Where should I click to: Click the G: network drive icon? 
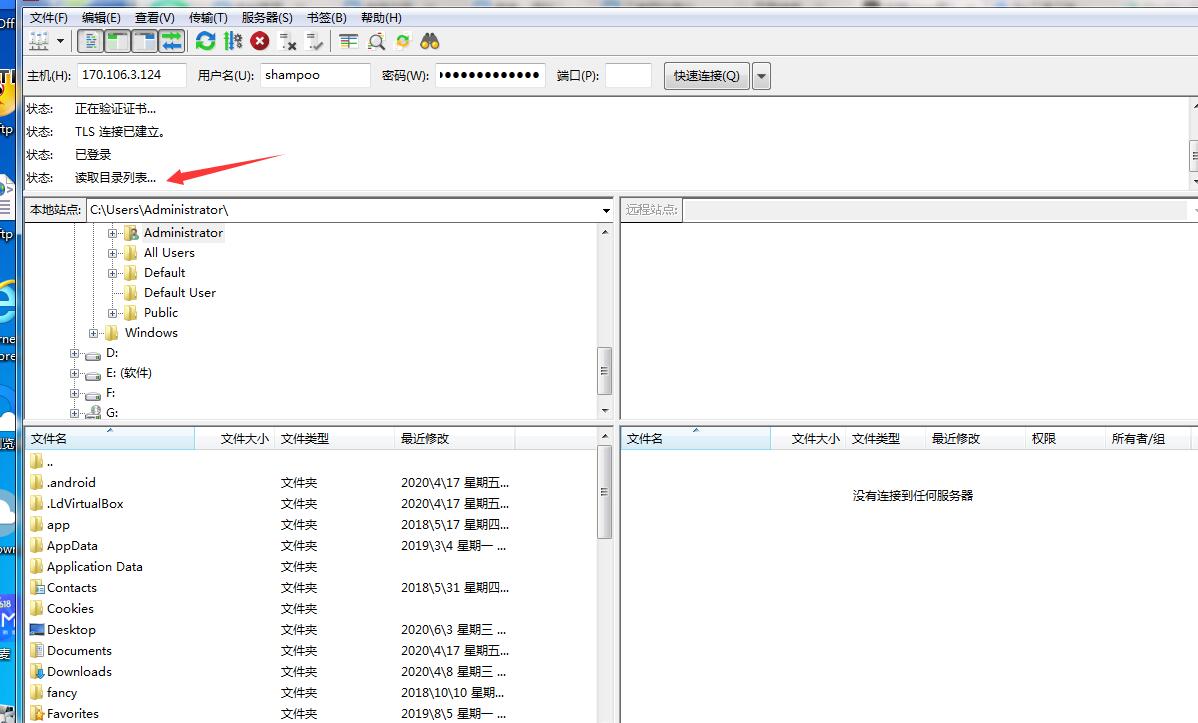pos(93,413)
